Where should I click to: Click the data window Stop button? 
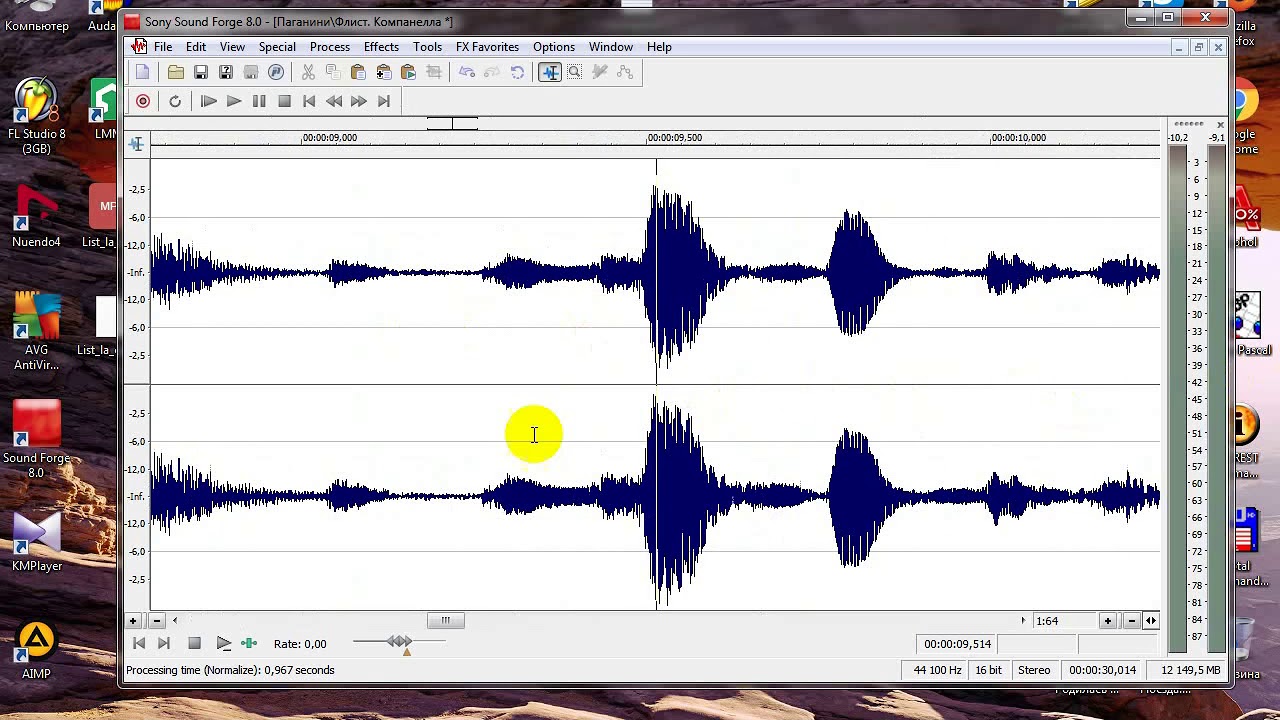click(x=195, y=644)
